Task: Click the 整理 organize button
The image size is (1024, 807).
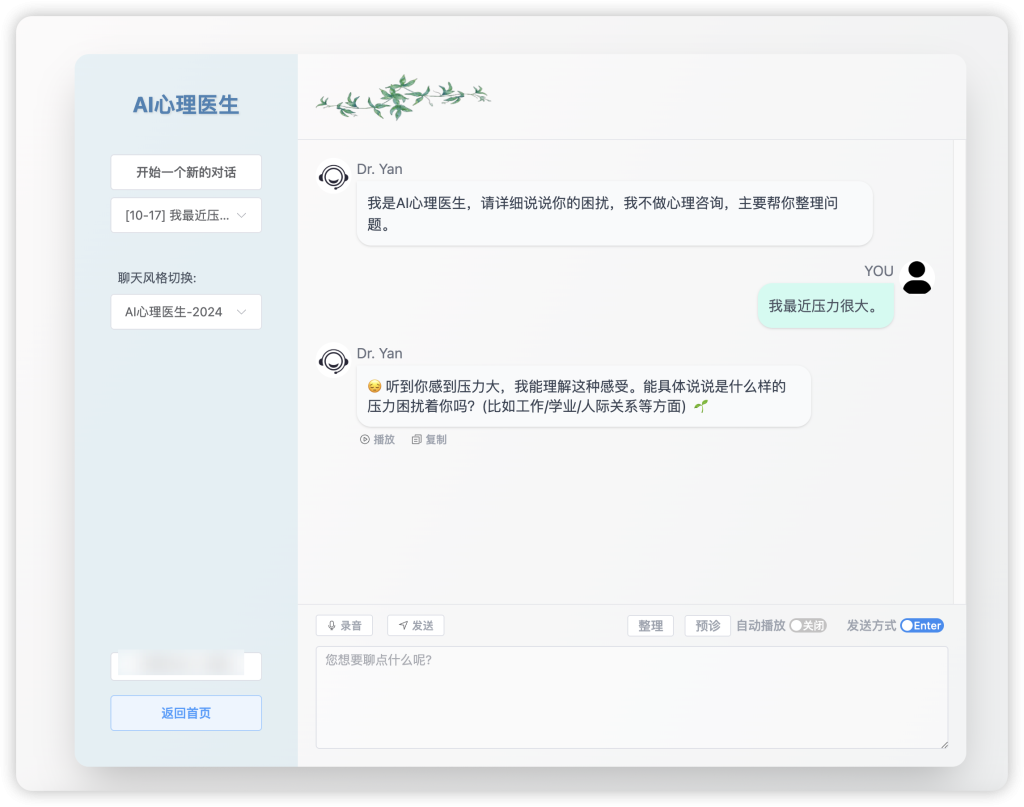Action: tap(650, 626)
